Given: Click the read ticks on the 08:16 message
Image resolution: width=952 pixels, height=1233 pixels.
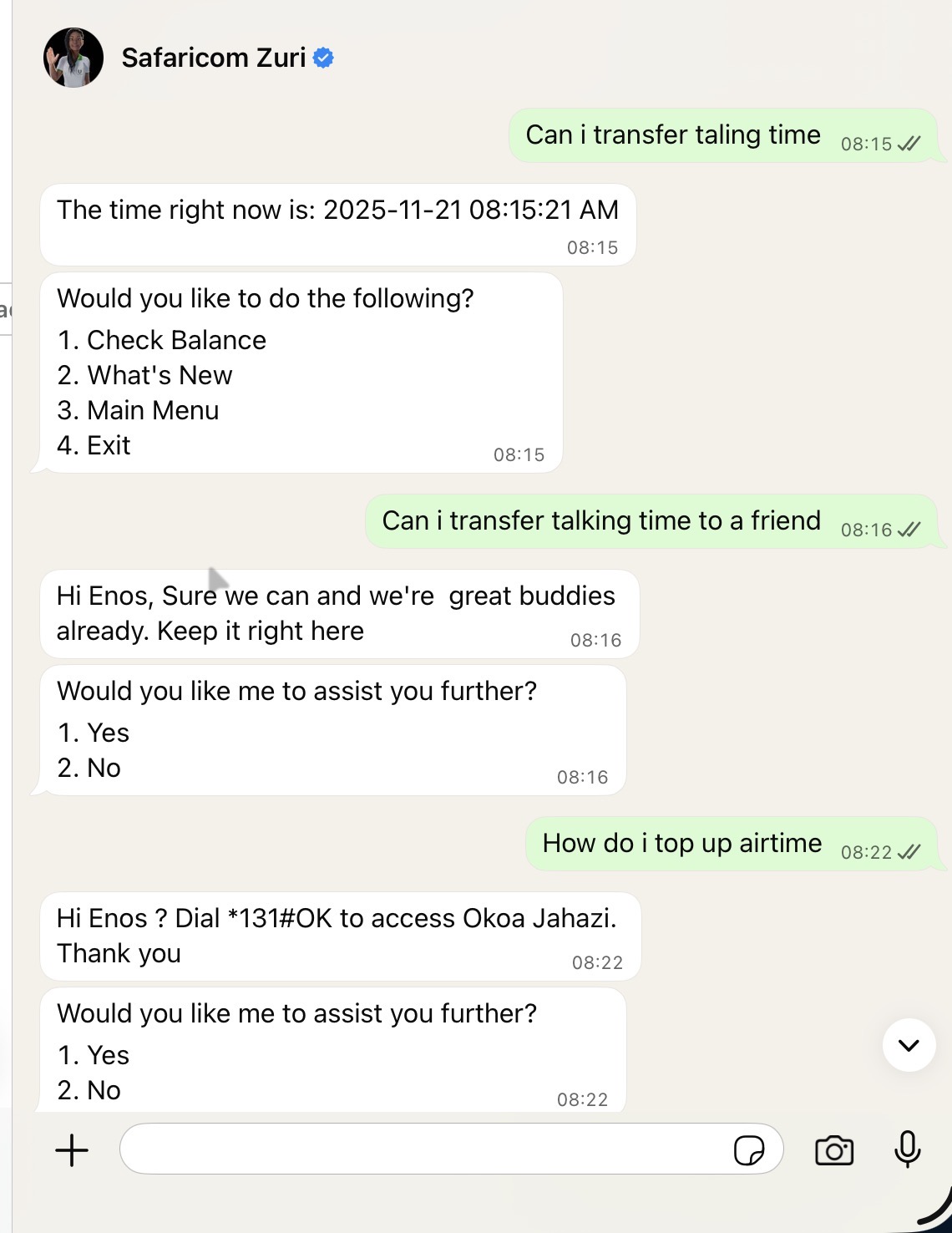Looking at the screenshot, I should click(x=909, y=530).
